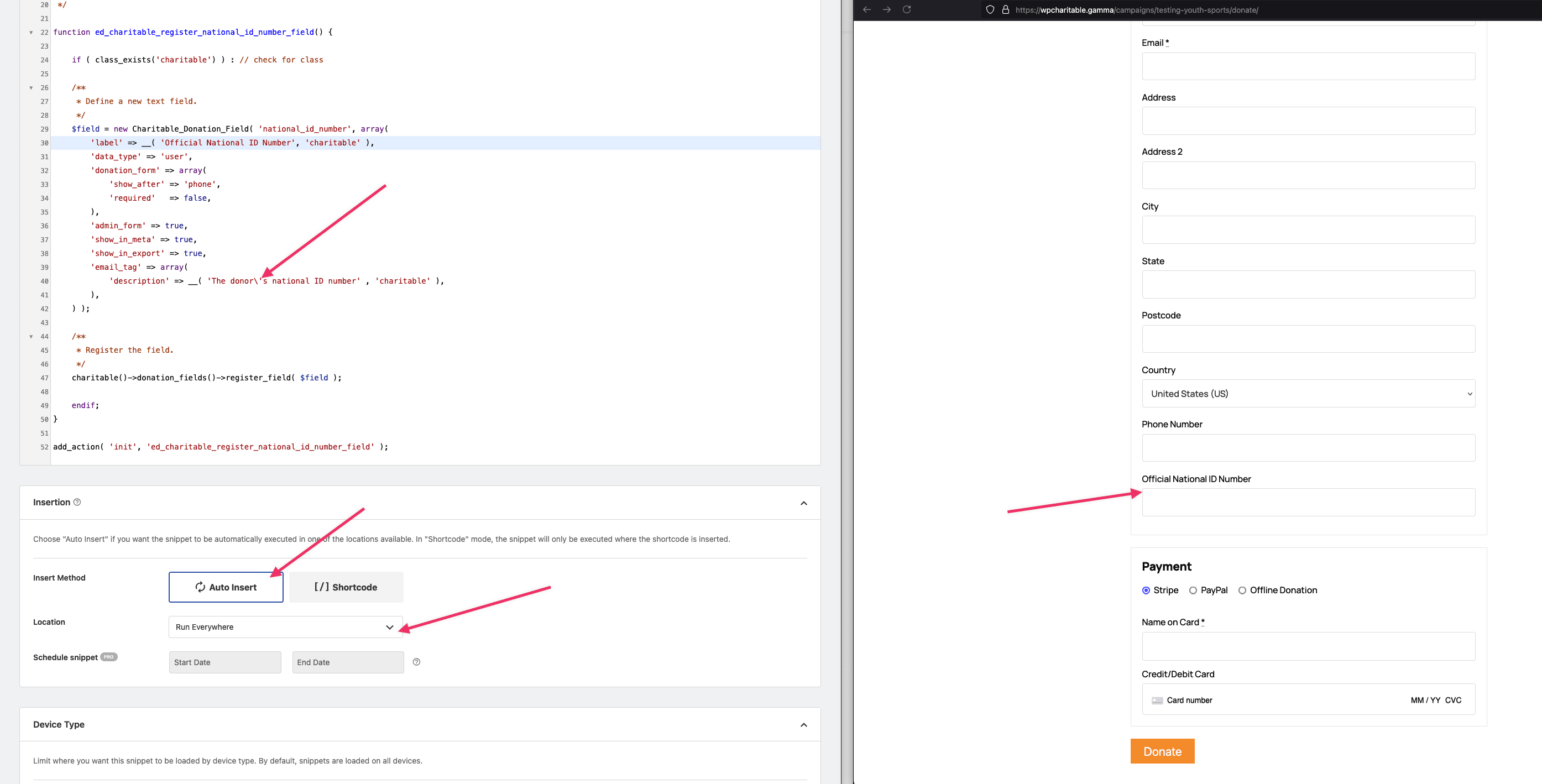This screenshot has height=784, width=1542.
Task: Click the Insertion help question-mark icon
Action: tap(77, 502)
